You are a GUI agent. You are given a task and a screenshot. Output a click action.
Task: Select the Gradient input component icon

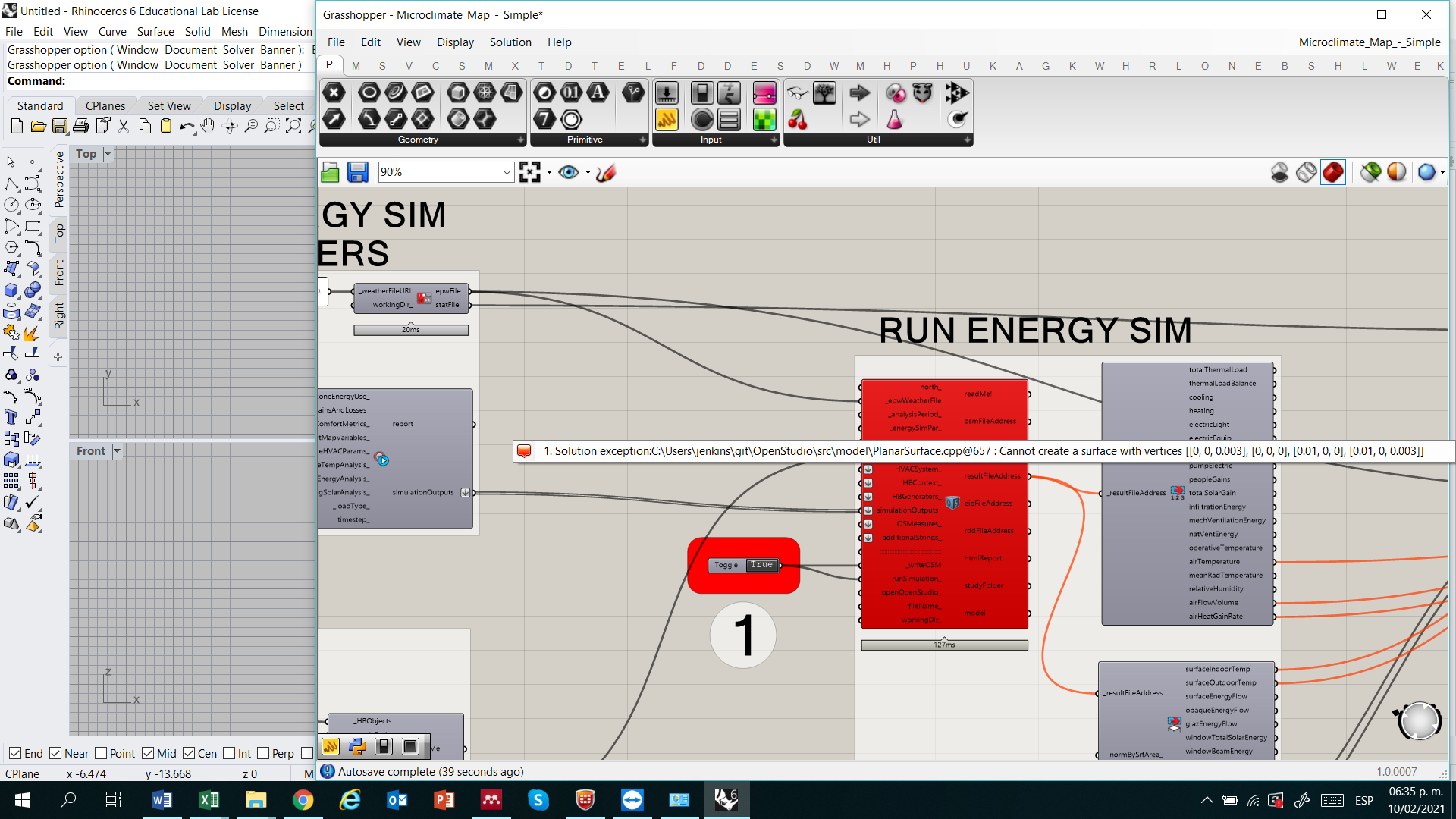click(764, 93)
